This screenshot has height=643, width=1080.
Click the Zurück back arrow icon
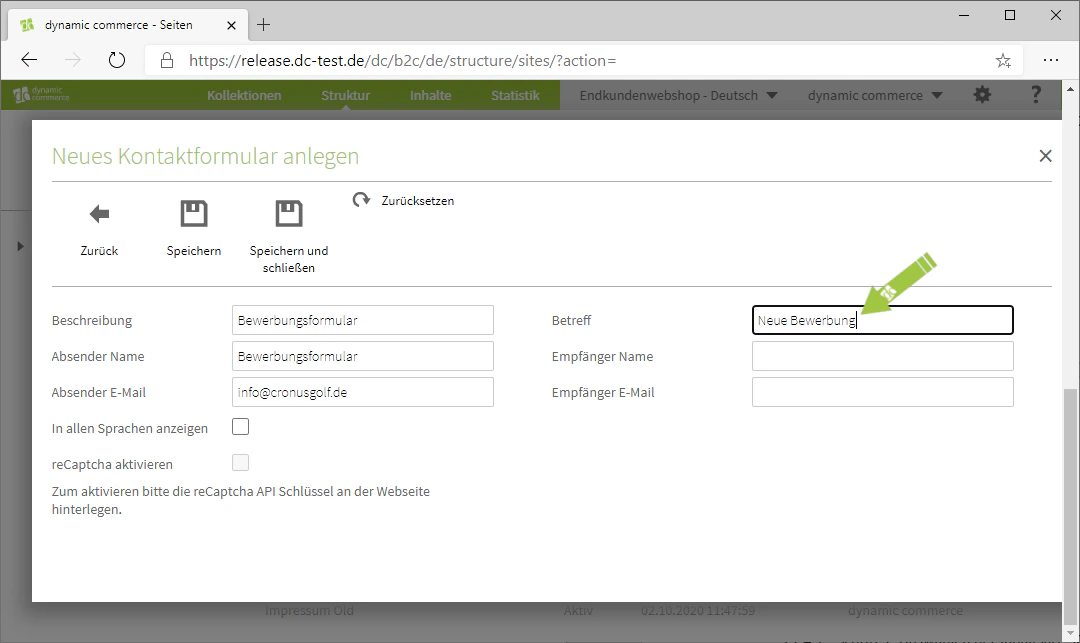click(x=99, y=214)
